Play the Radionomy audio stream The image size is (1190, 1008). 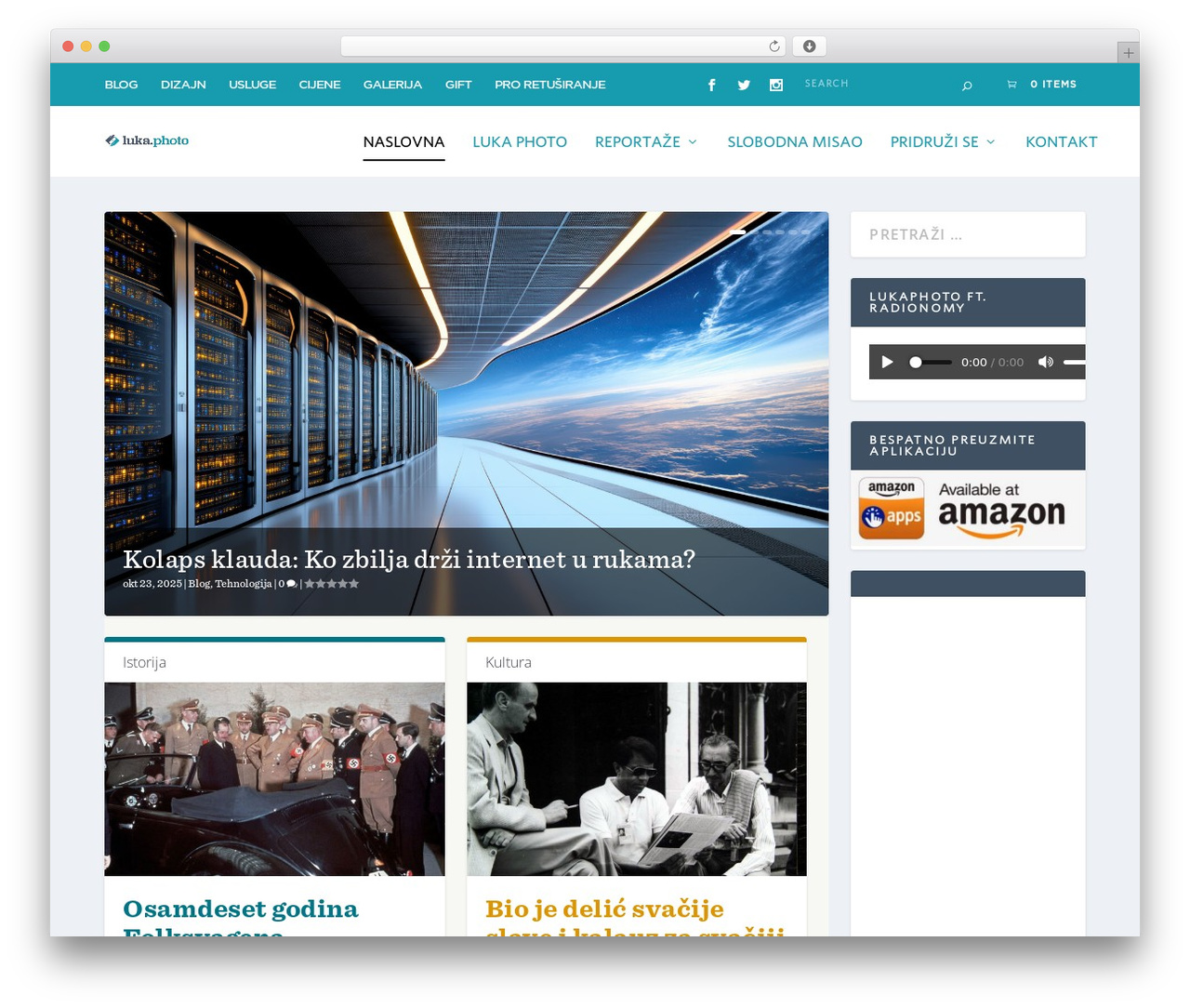point(887,363)
